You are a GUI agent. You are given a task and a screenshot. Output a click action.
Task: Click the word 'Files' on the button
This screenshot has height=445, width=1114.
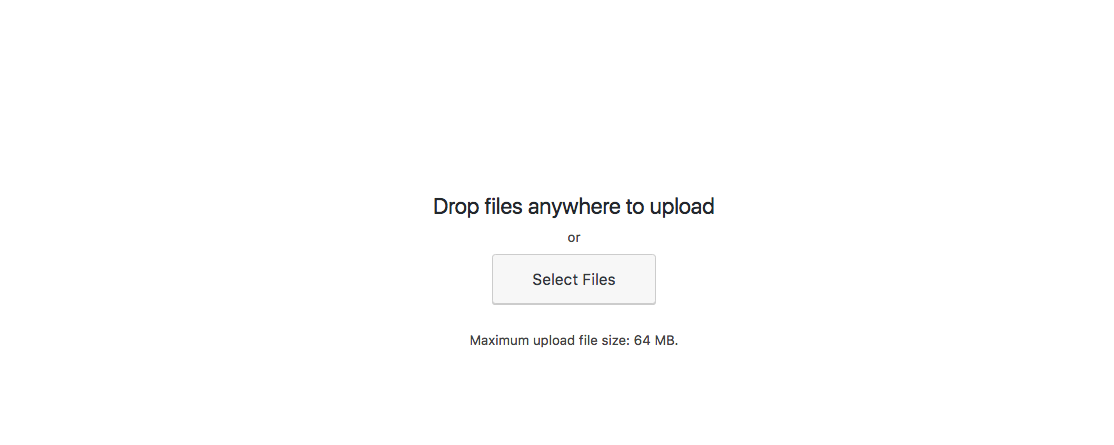[599, 279]
